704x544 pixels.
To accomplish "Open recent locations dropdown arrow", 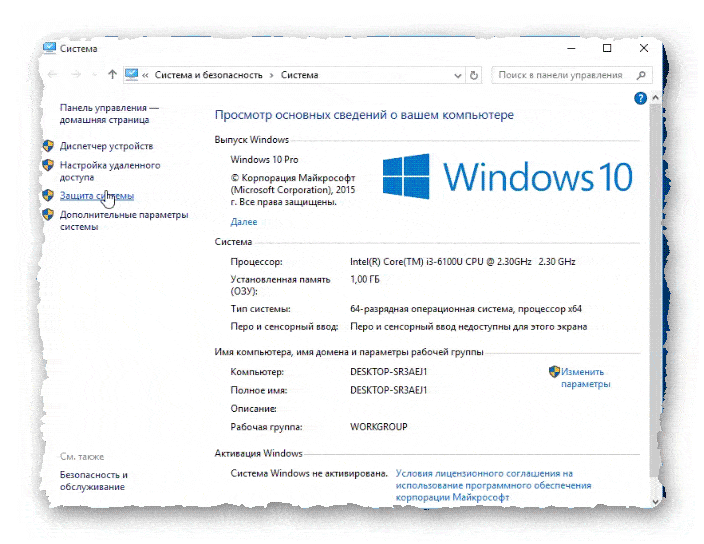I will click(x=94, y=75).
